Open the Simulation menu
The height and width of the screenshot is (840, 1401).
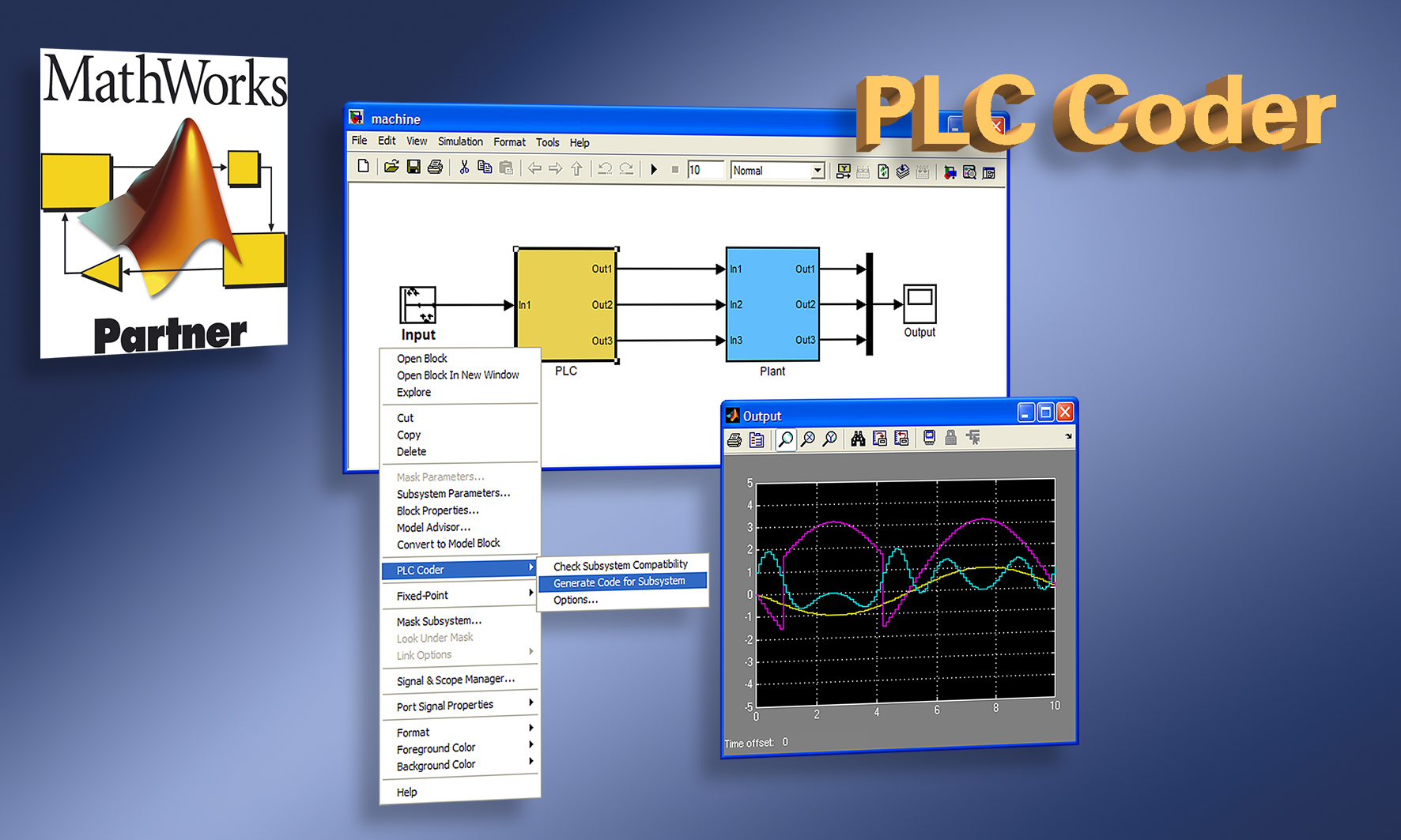click(x=460, y=142)
